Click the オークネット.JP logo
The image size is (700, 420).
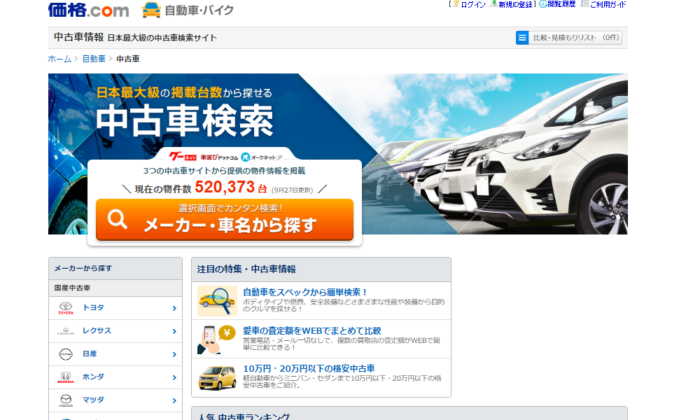[262, 157]
